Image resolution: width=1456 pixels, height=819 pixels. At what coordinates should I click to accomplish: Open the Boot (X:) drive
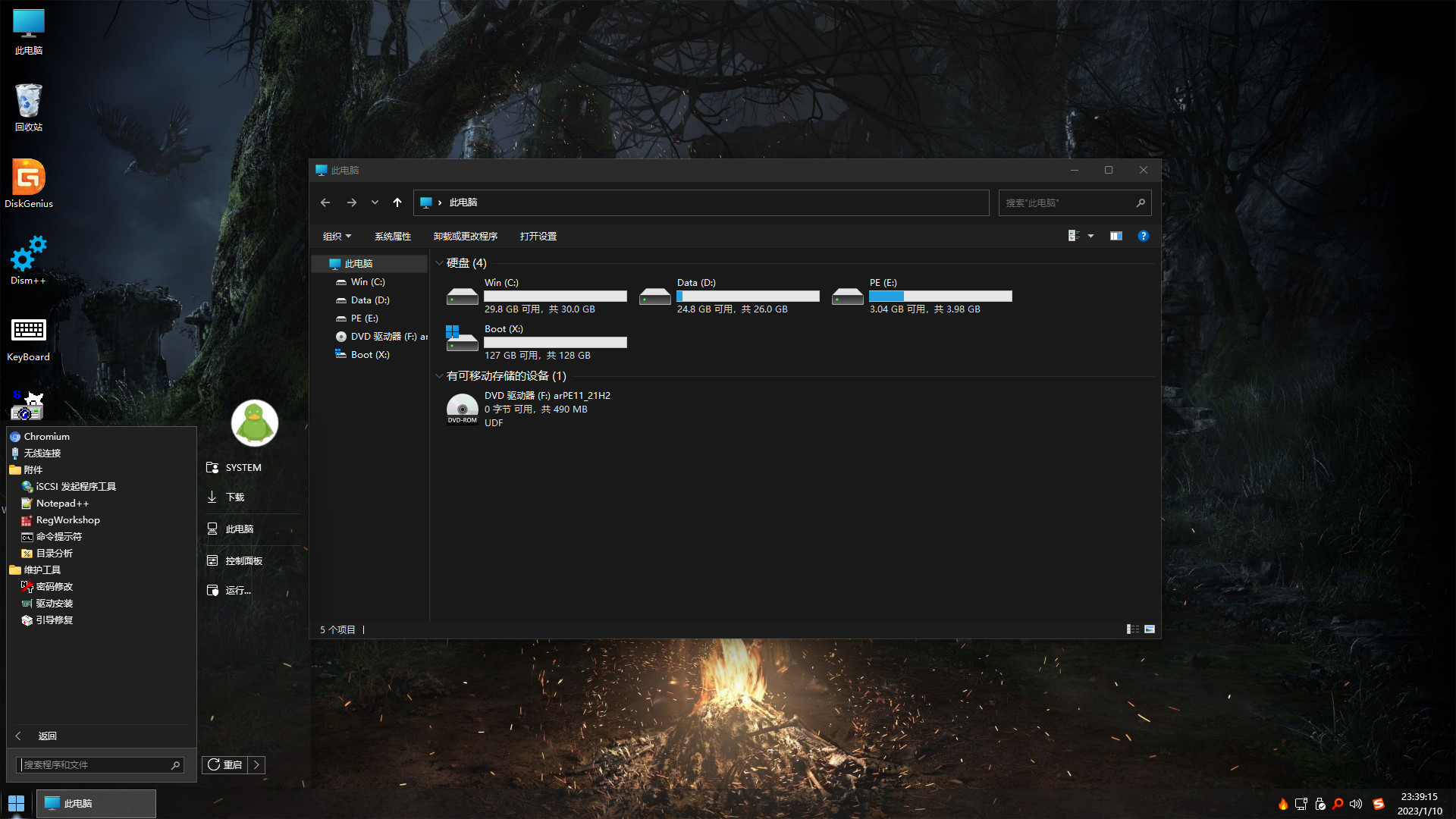coord(537,342)
